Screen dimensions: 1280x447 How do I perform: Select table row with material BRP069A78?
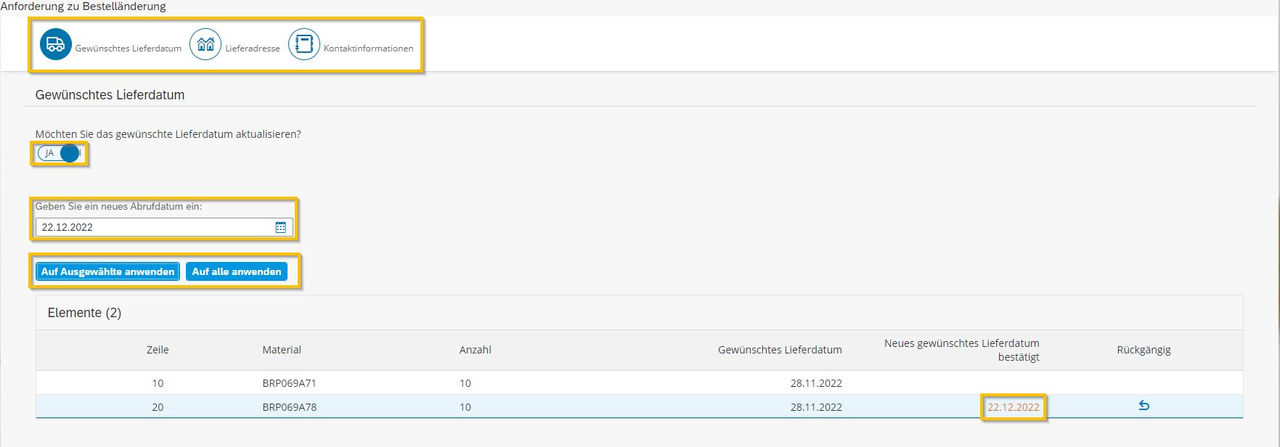coord(639,407)
